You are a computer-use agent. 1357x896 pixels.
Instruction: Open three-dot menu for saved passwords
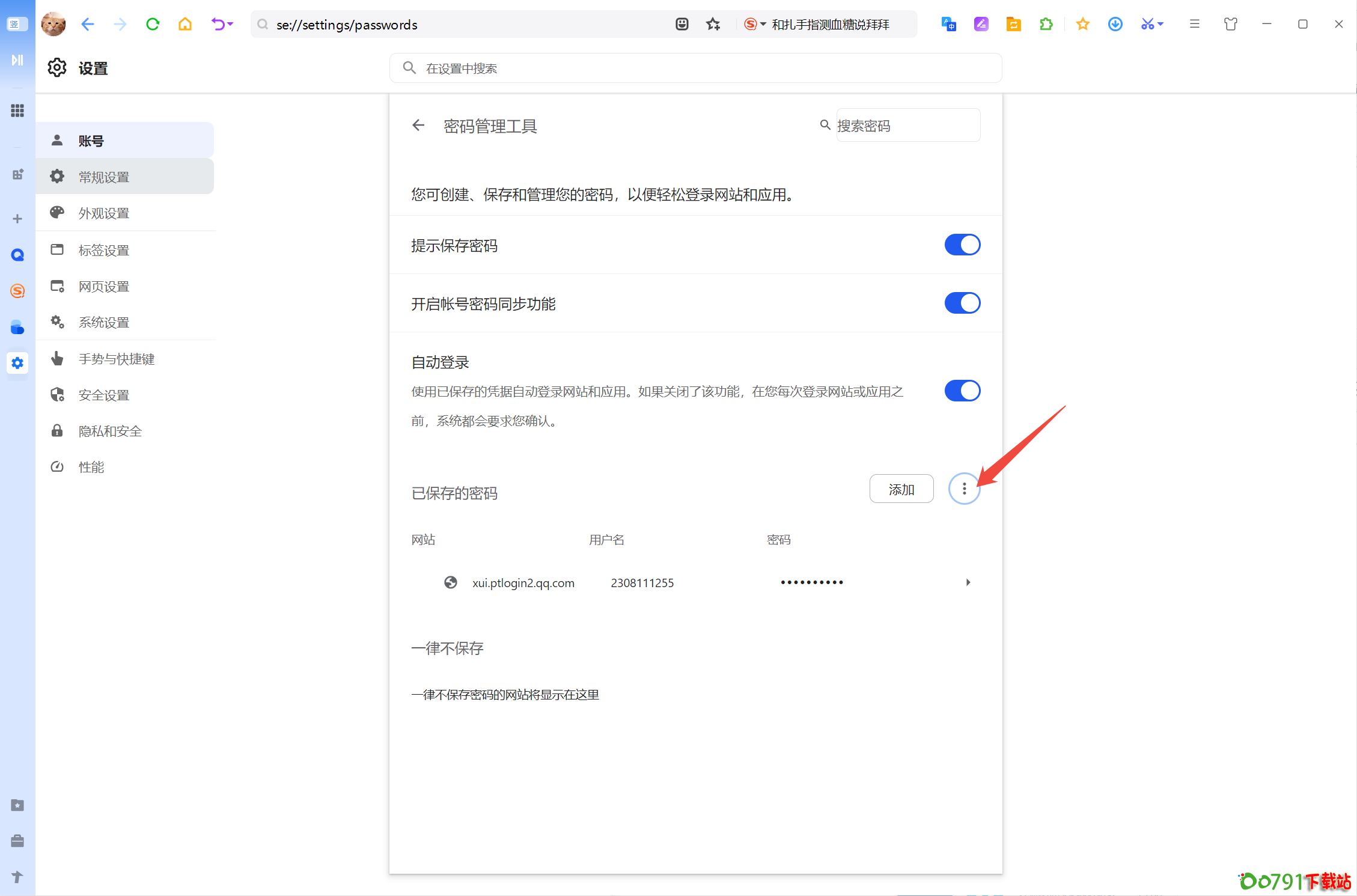[x=964, y=489]
